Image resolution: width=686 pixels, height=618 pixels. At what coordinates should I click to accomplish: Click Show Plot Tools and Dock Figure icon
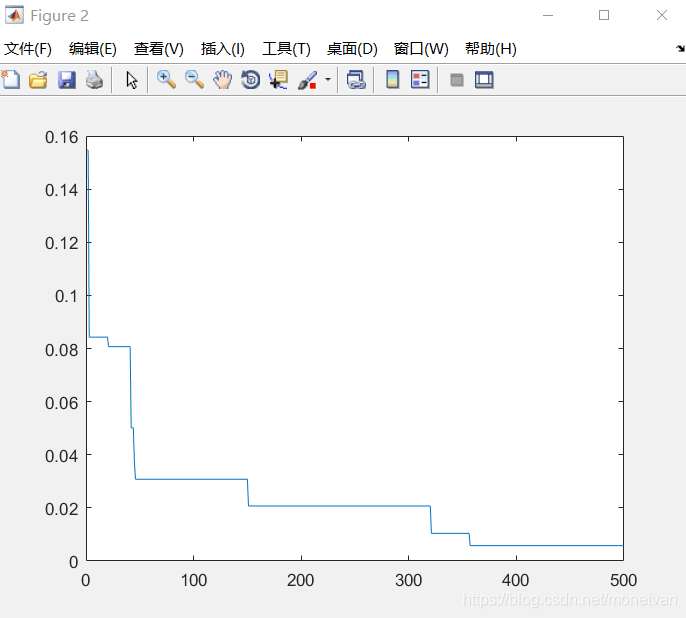click(484, 80)
